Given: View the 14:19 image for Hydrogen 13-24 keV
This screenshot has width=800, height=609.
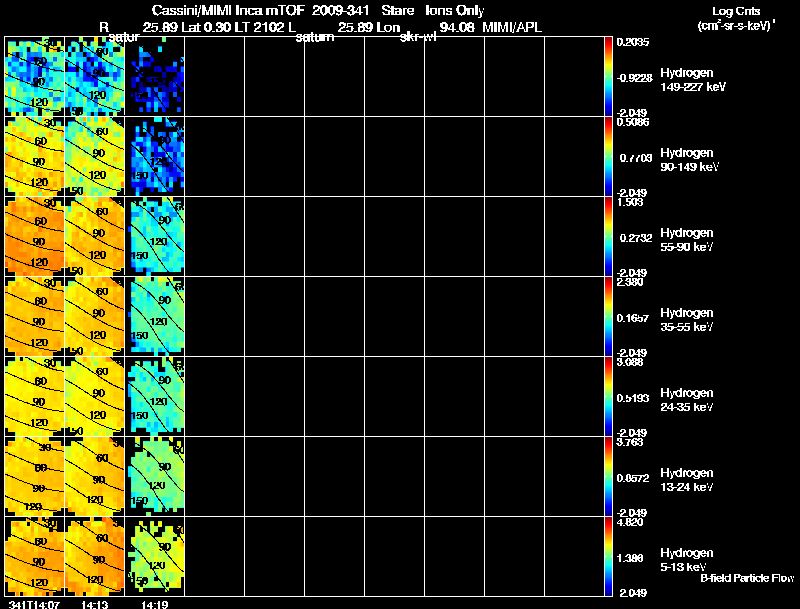Looking at the screenshot, I should 155,476.
